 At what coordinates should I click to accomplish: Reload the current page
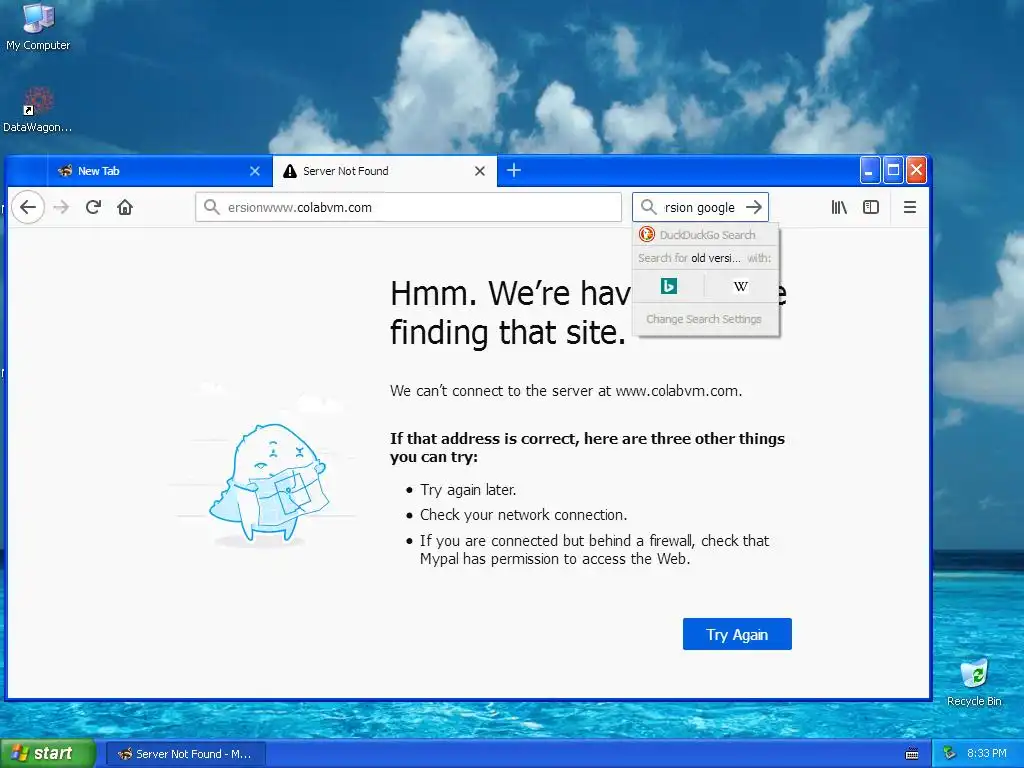[93, 208]
